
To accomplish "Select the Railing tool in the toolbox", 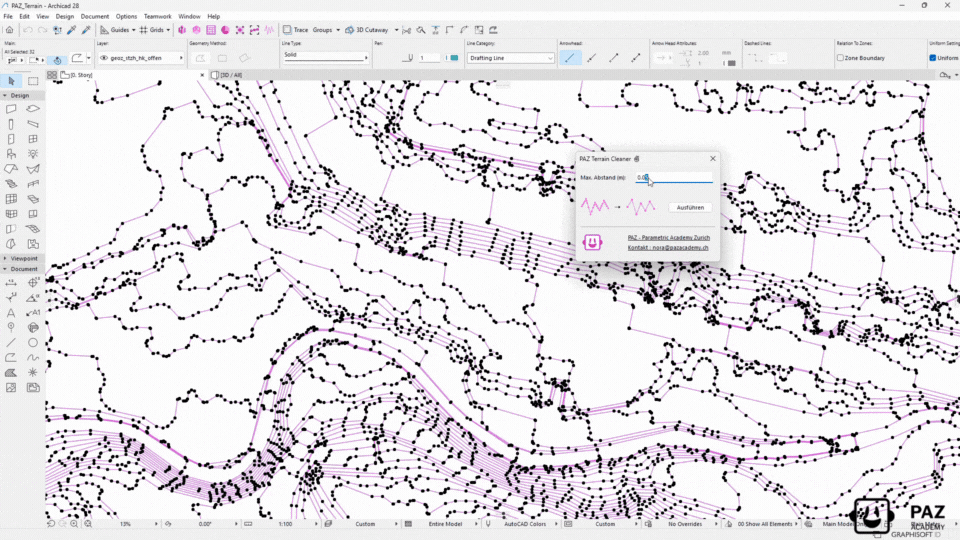I will (x=33, y=184).
